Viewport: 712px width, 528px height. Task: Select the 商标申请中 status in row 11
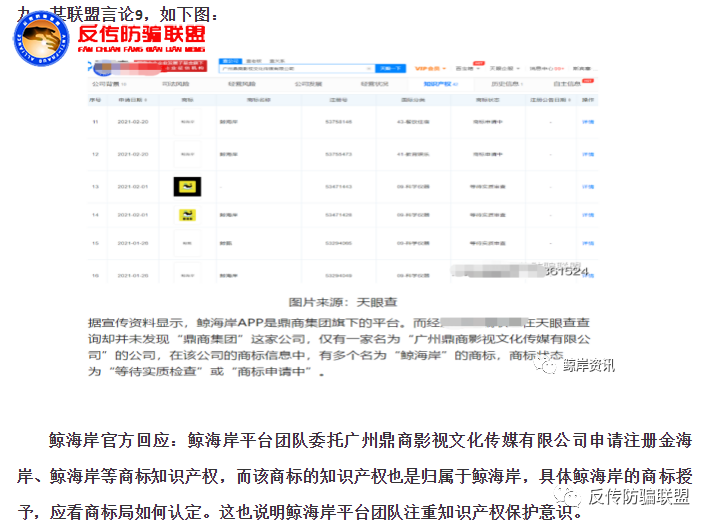(488, 122)
